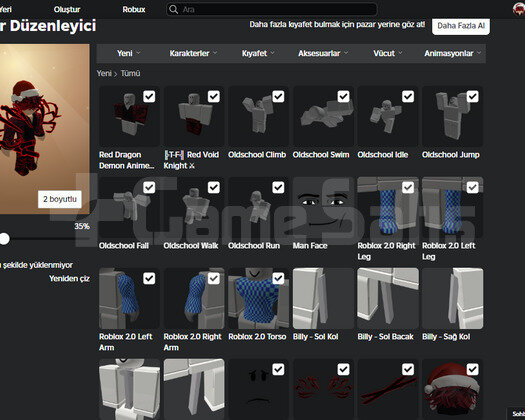The height and width of the screenshot is (420, 525).
Task: Choose the Oldschool Jump animation thumbnail
Action: [x=452, y=116]
